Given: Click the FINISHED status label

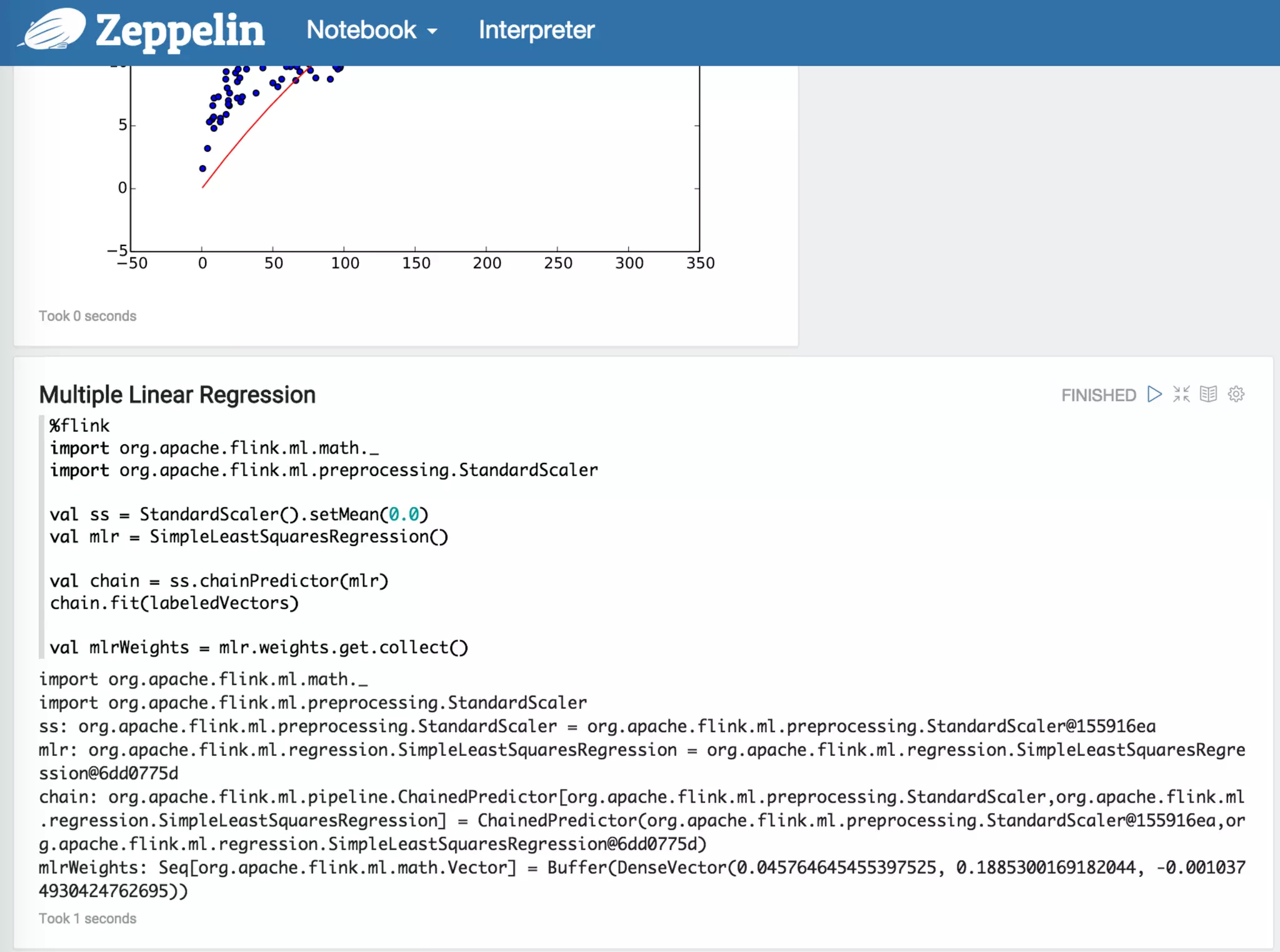Looking at the screenshot, I should (x=1098, y=395).
